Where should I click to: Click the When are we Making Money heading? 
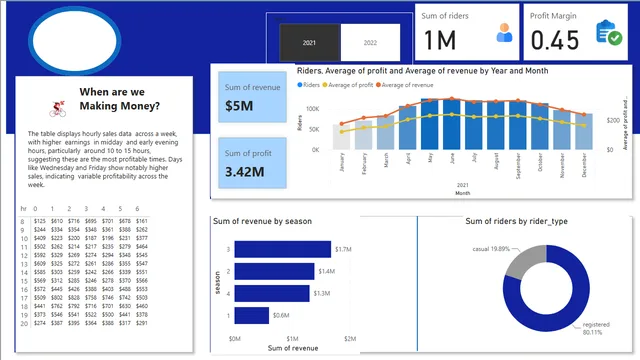click(120, 99)
